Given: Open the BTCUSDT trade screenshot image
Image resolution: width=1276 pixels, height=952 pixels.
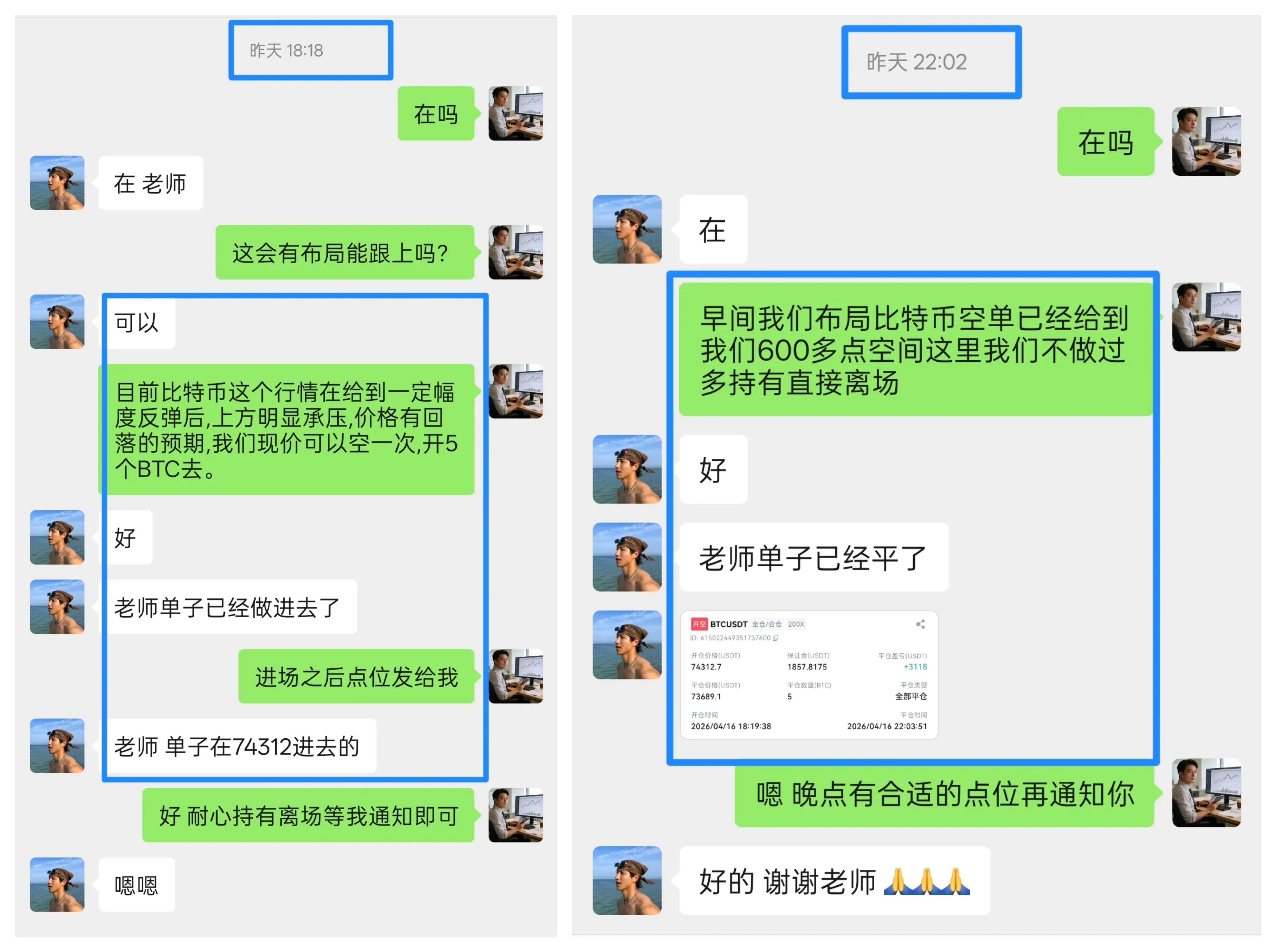Looking at the screenshot, I should click(809, 675).
